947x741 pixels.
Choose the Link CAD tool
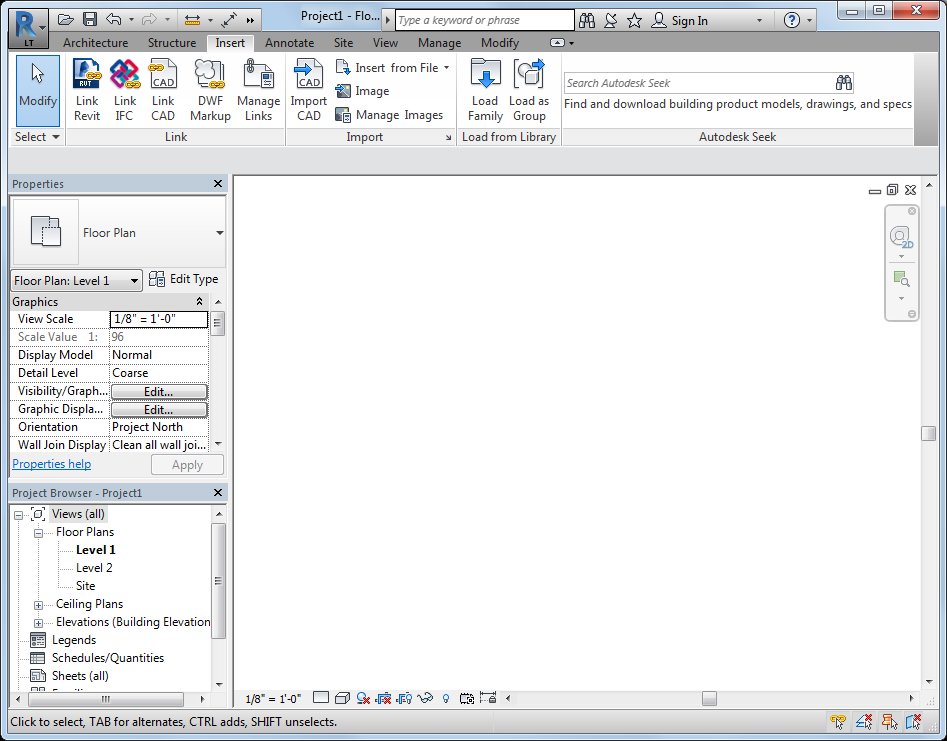click(163, 90)
